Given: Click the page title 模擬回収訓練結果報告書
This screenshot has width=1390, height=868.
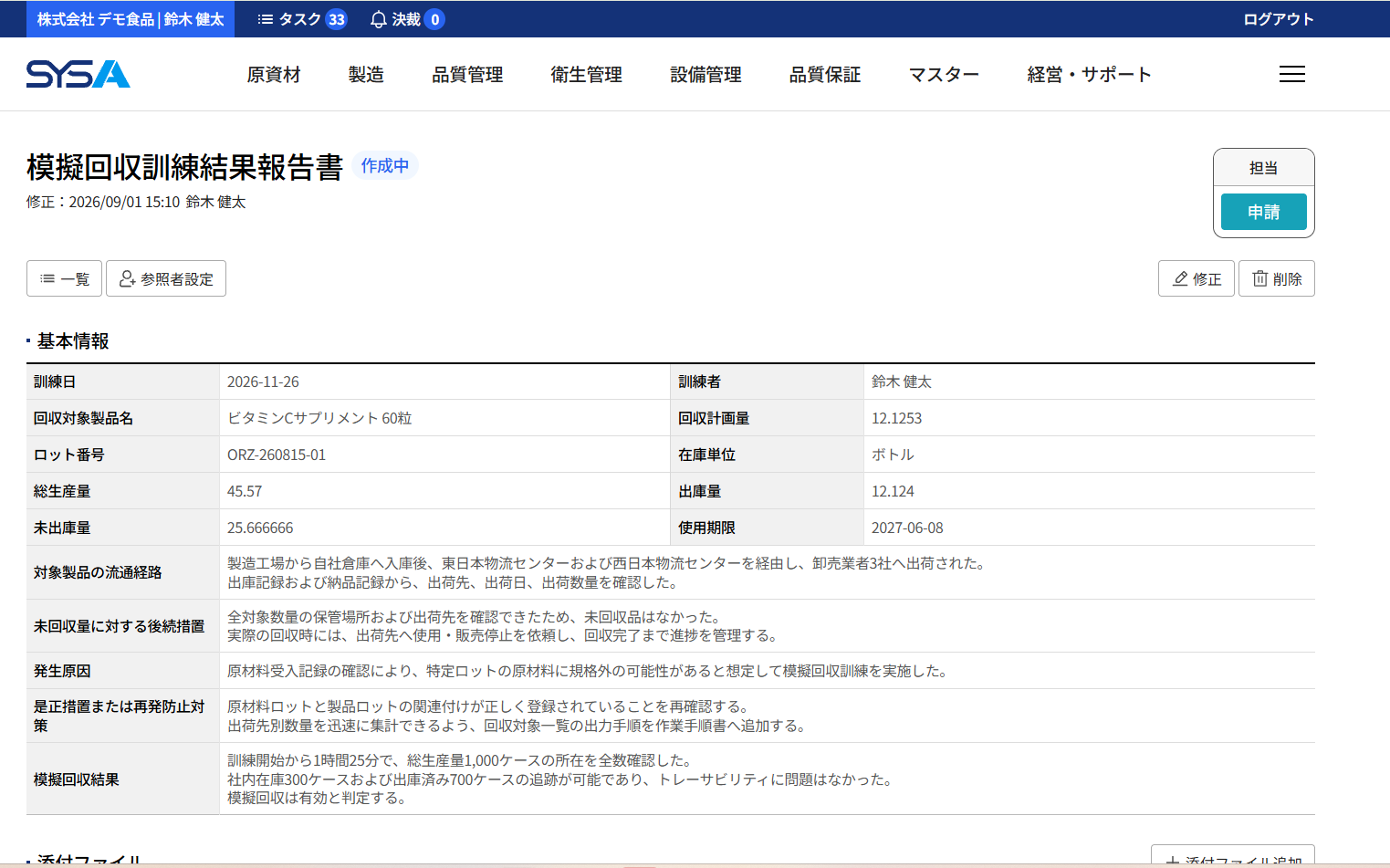Looking at the screenshot, I should coord(184,167).
